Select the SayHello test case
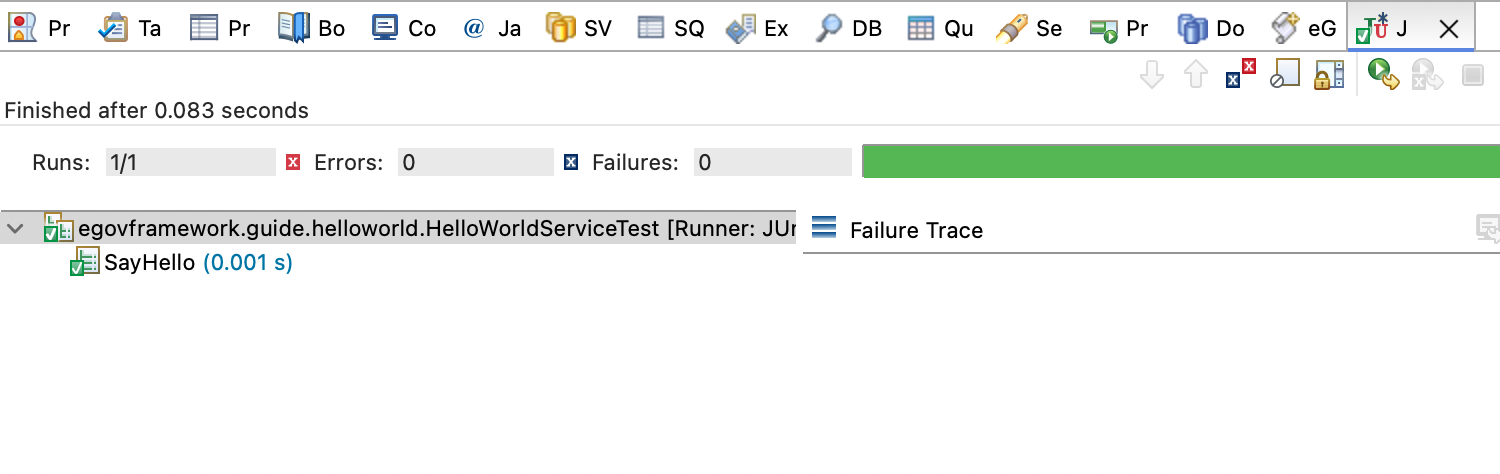 coord(150,264)
